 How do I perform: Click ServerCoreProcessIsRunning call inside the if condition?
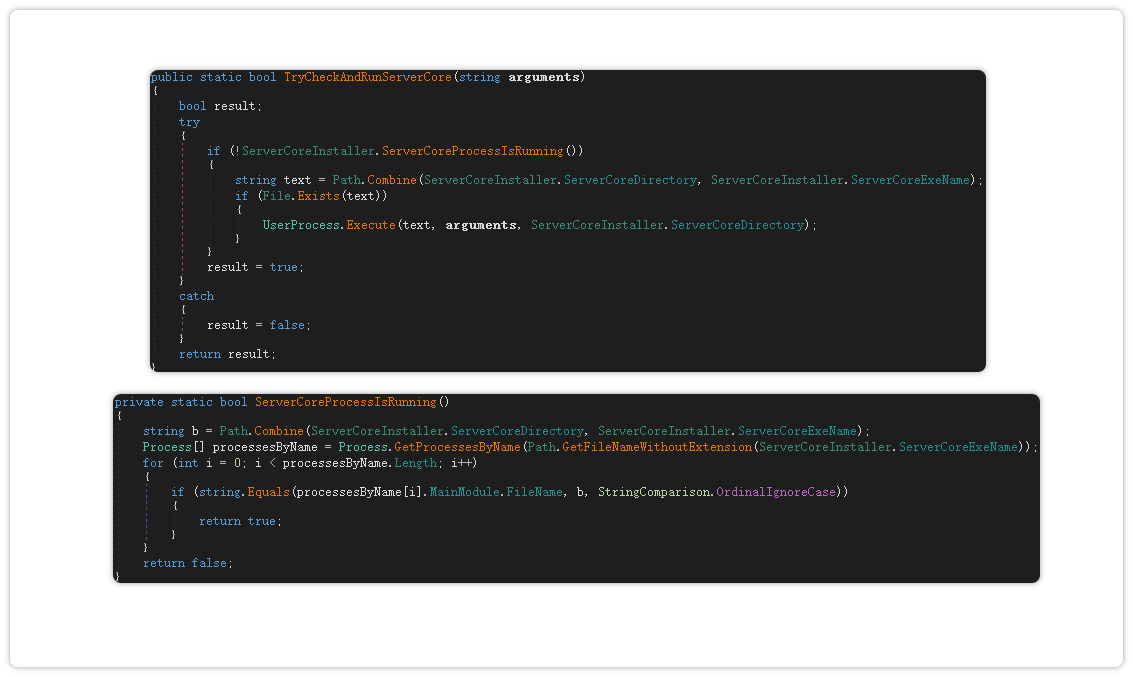click(472, 151)
